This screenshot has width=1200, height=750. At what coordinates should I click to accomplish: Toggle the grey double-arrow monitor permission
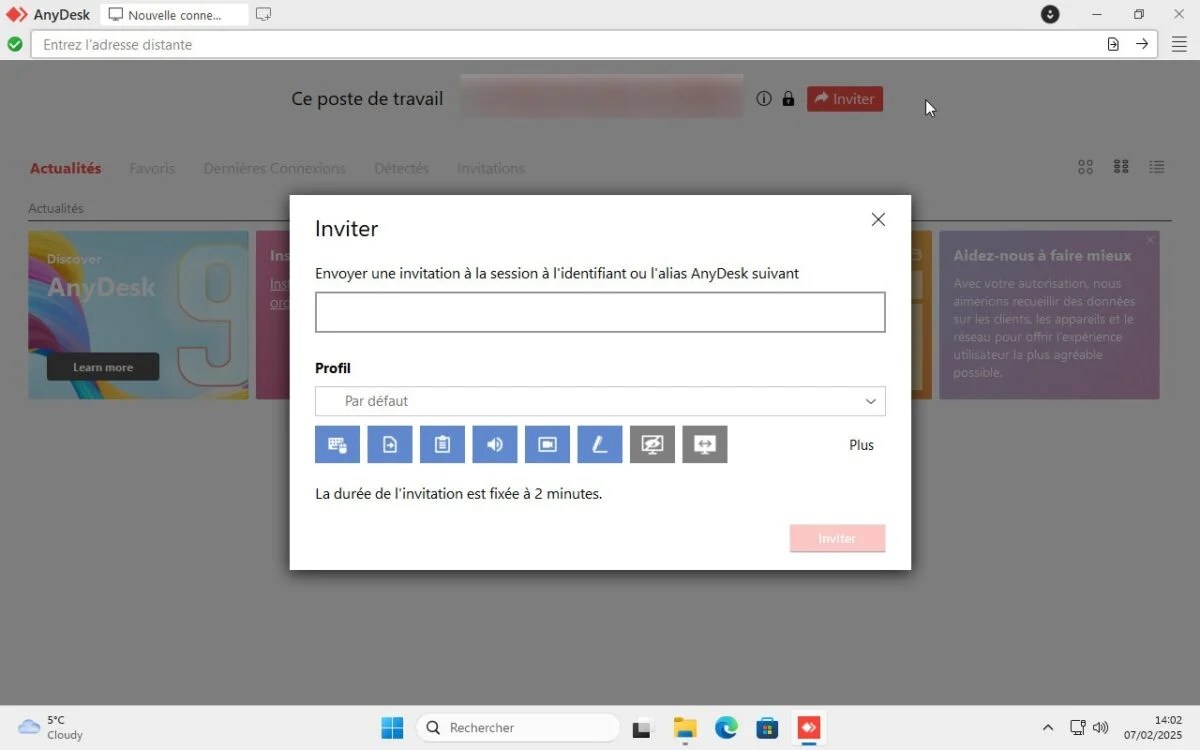(x=705, y=445)
